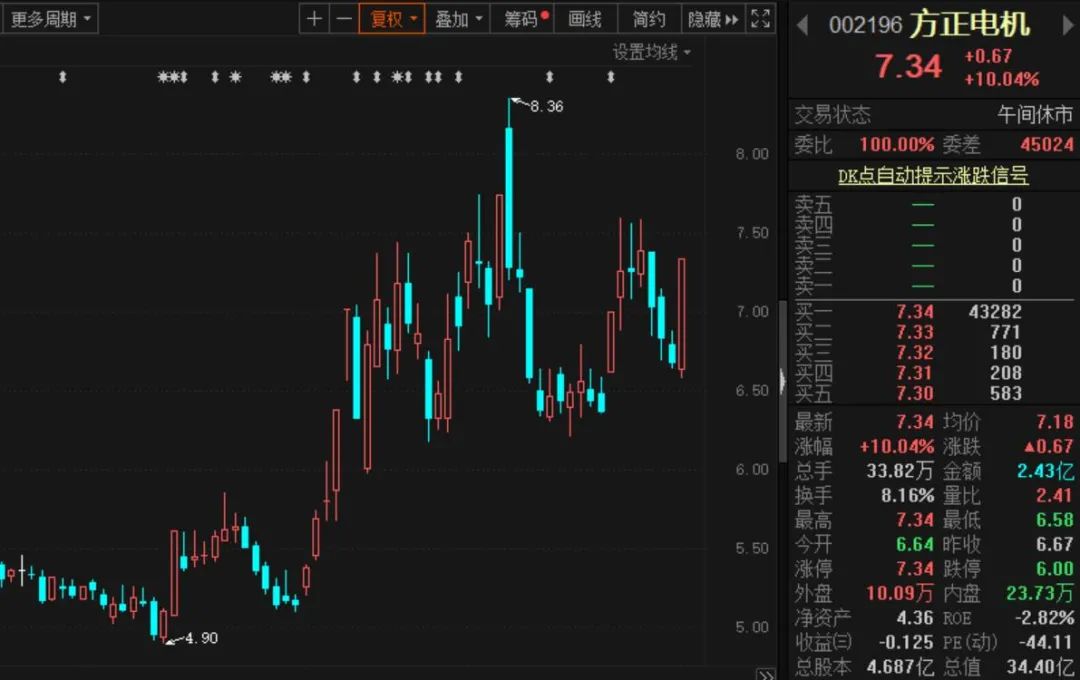Expand chart with bottom double-arrow icon

click(766, 674)
